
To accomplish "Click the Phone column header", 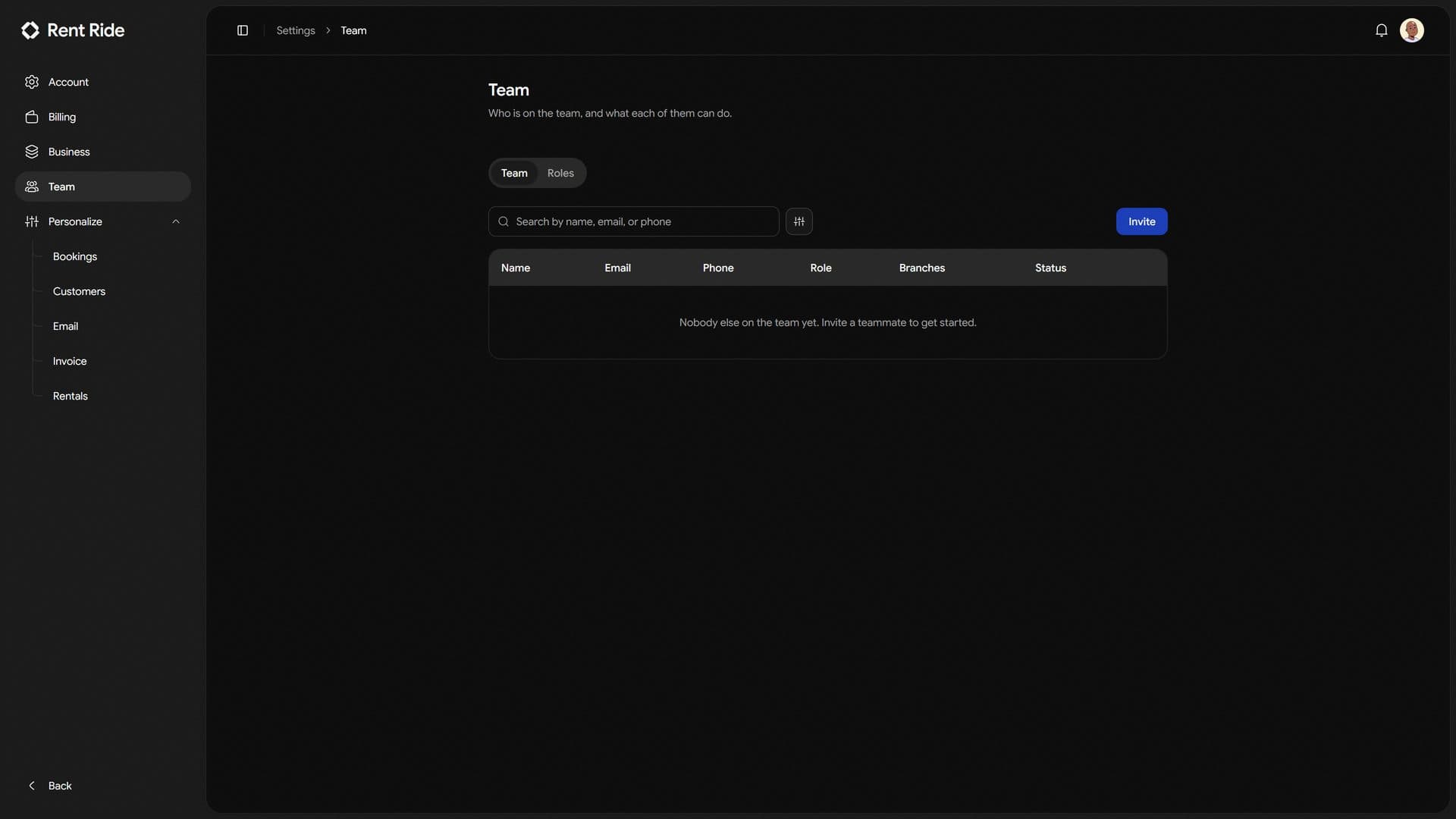I will (718, 268).
